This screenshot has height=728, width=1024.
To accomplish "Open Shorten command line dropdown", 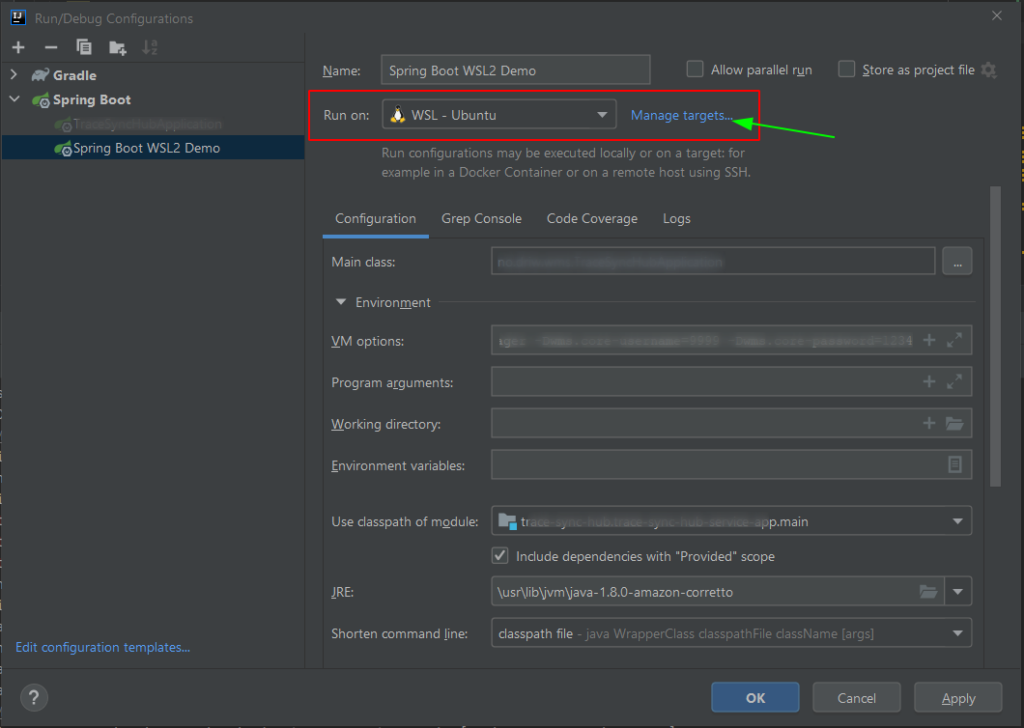I will [731, 633].
